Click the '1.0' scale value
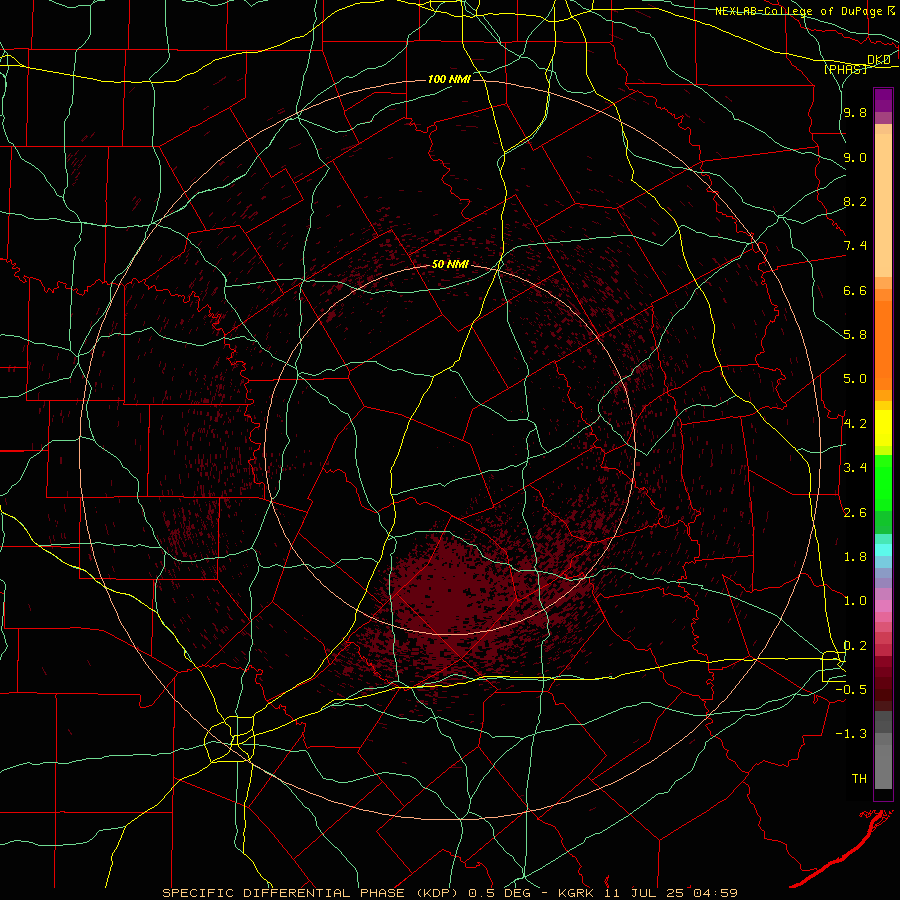This screenshot has height=900, width=900. pos(855,601)
